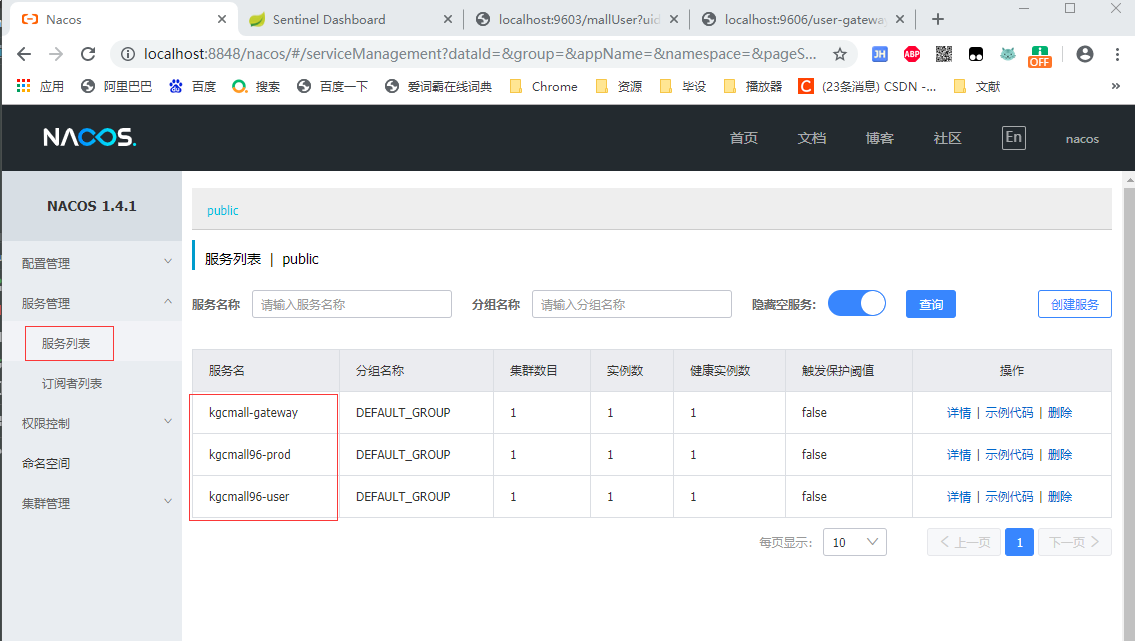Close the Nacos tab
1135x641 pixels.
(221, 20)
